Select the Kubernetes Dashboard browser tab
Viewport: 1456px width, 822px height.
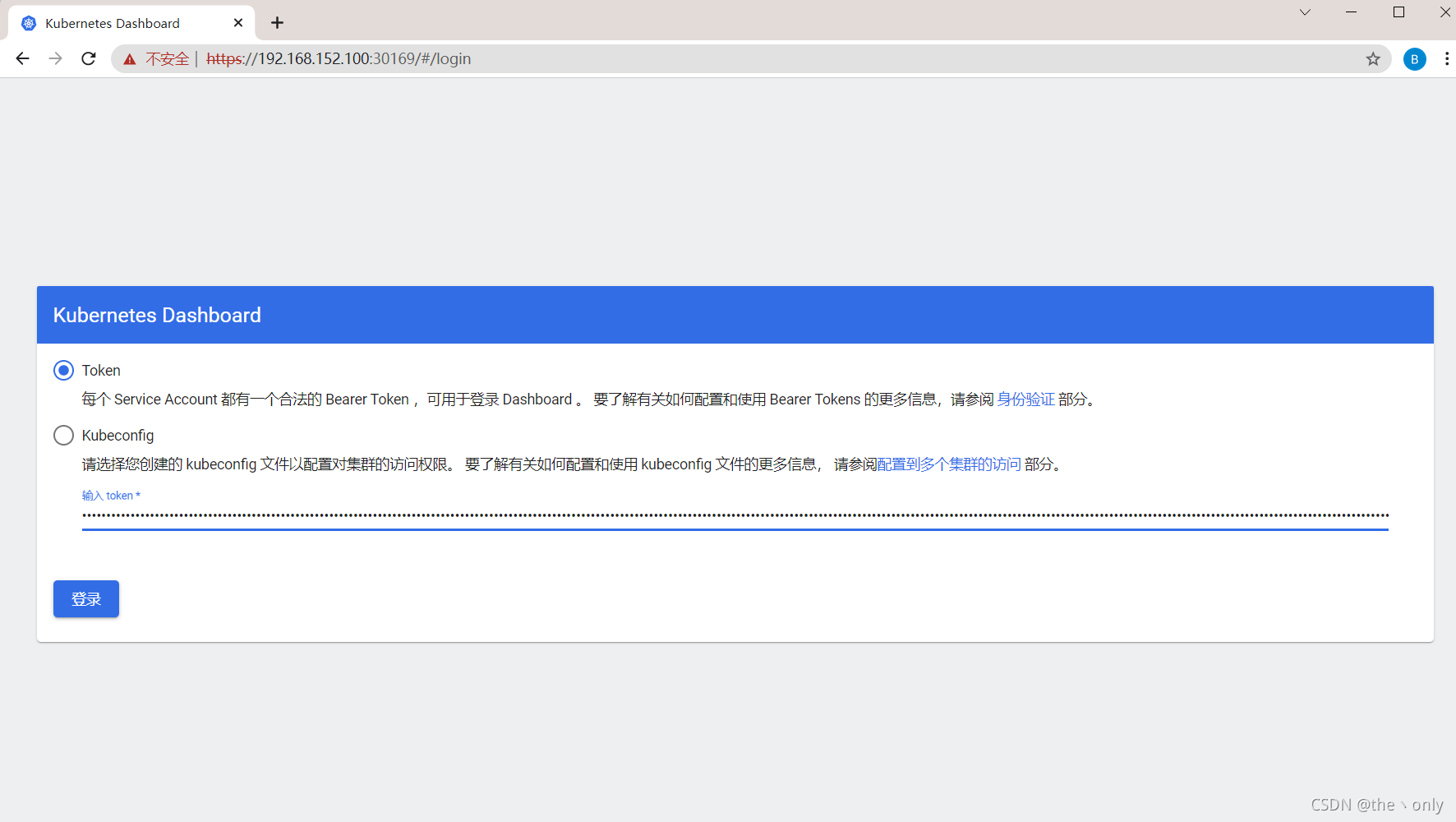click(x=131, y=23)
